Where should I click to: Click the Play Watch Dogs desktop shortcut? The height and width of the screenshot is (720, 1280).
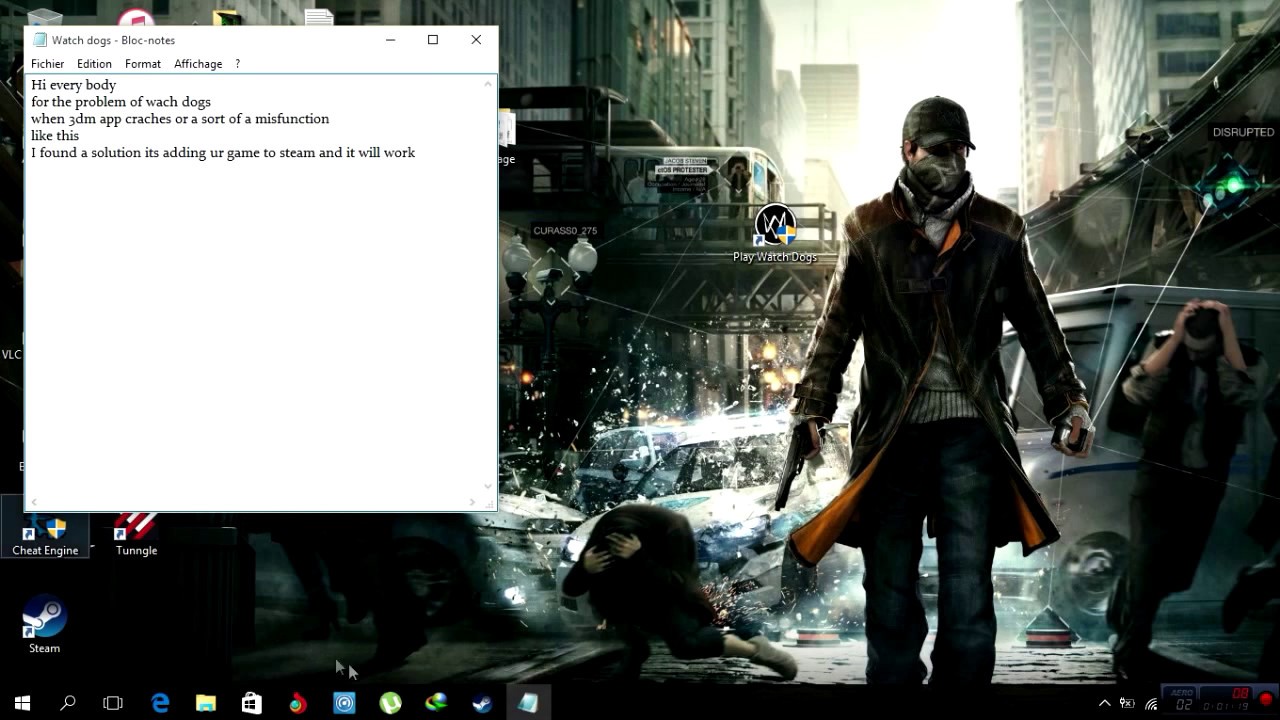(775, 234)
